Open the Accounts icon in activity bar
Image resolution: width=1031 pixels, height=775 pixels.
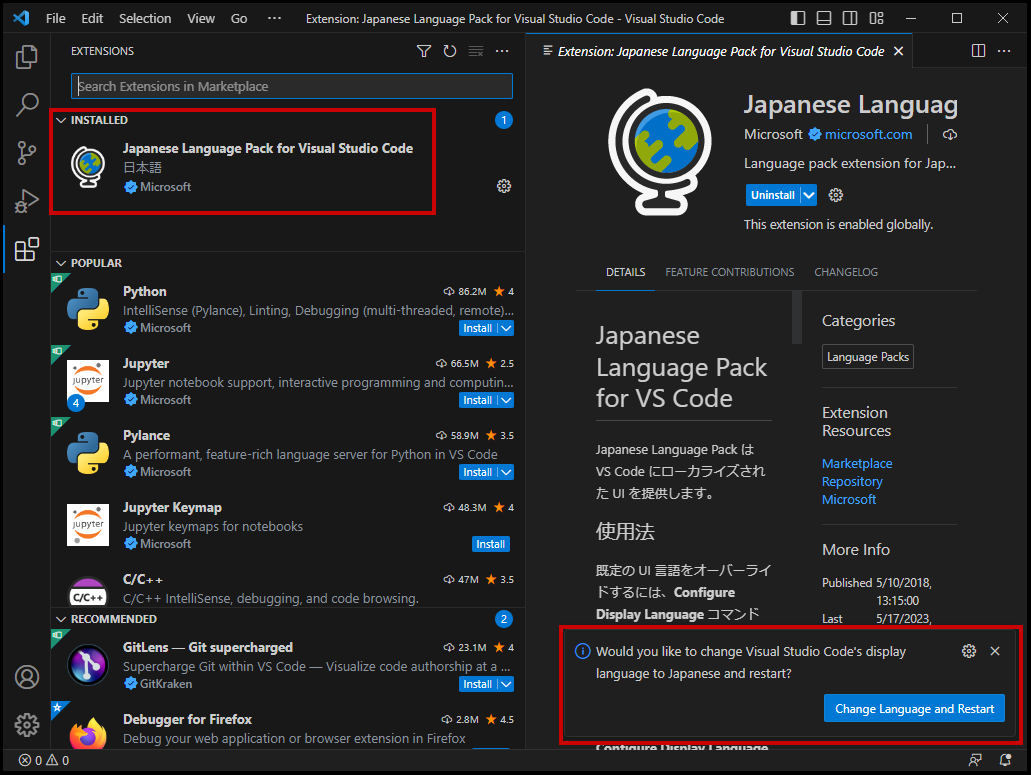(27, 677)
